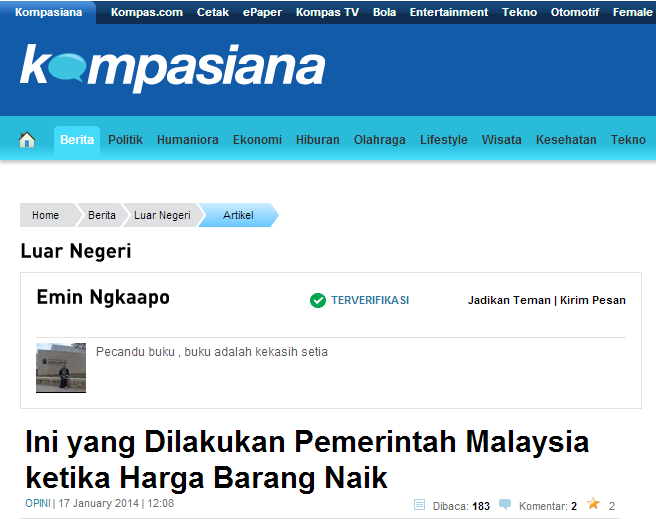Click the Dibaca read-count icon
This screenshot has width=656, height=522.
[419, 505]
